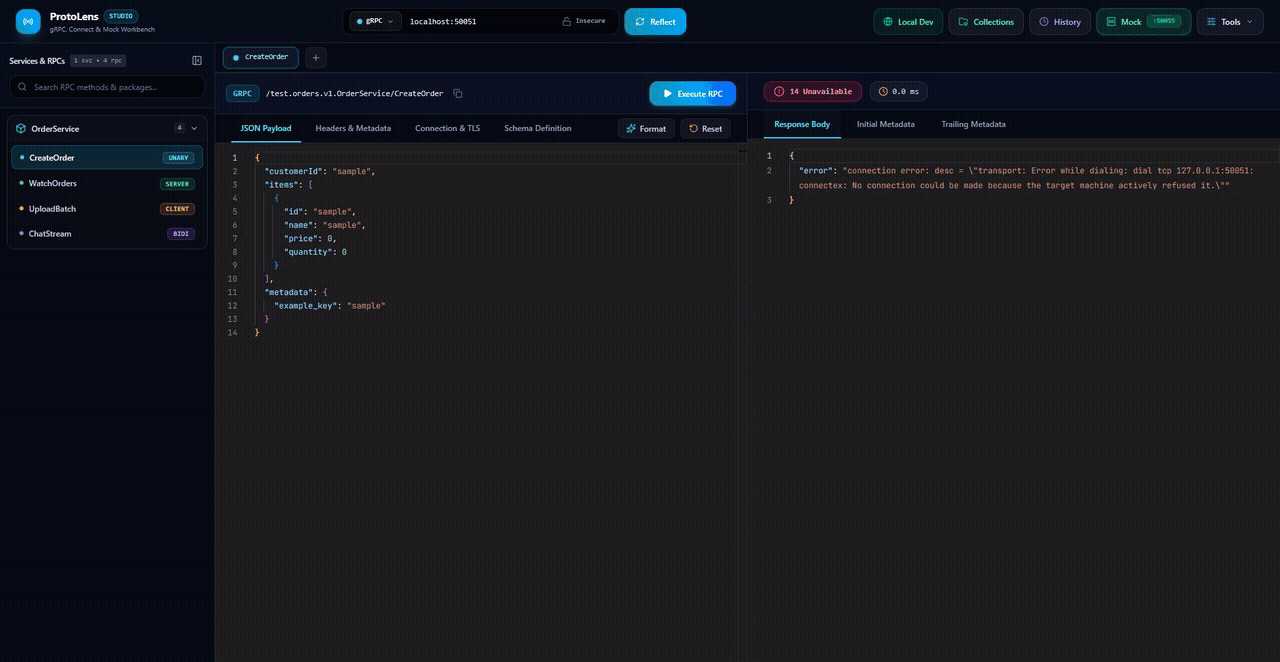The height and width of the screenshot is (662, 1280).
Task: Open request History
Action: point(1059,21)
